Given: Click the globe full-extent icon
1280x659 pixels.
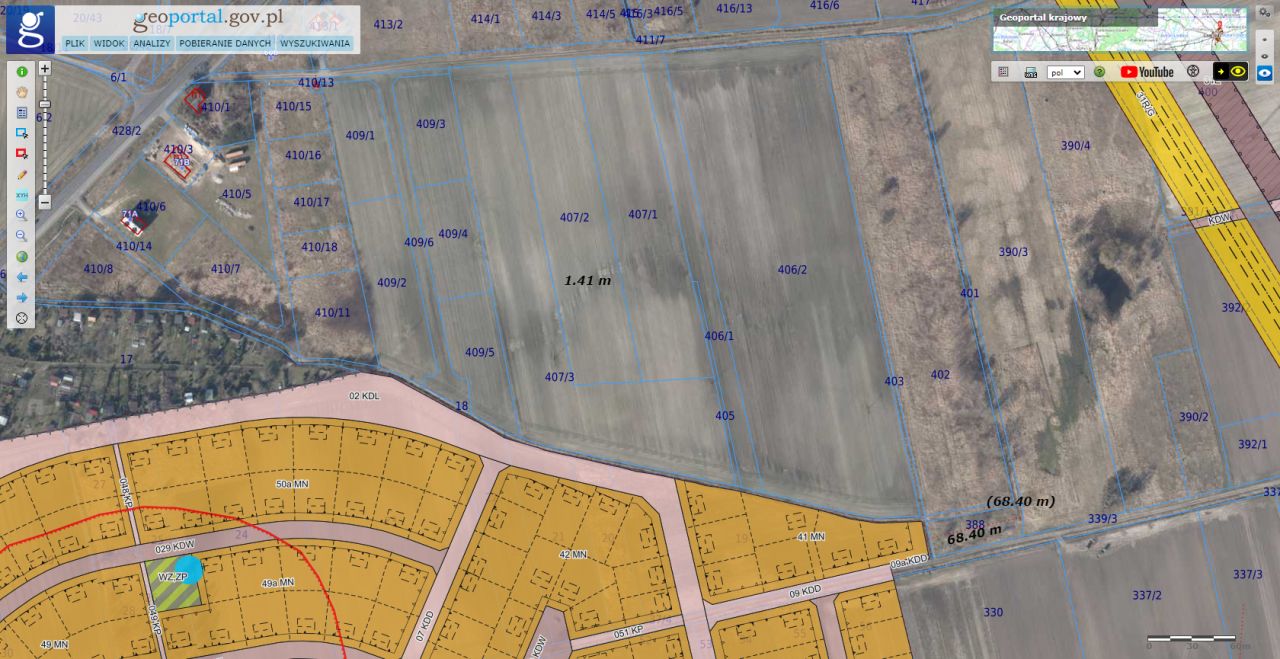Looking at the screenshot, I should [x=21, y=256].
